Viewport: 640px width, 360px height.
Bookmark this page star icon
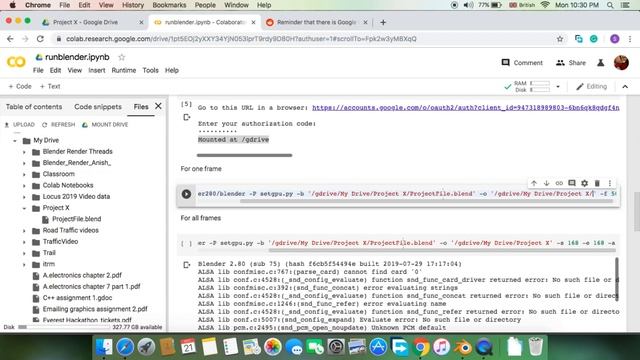[560, 39]
